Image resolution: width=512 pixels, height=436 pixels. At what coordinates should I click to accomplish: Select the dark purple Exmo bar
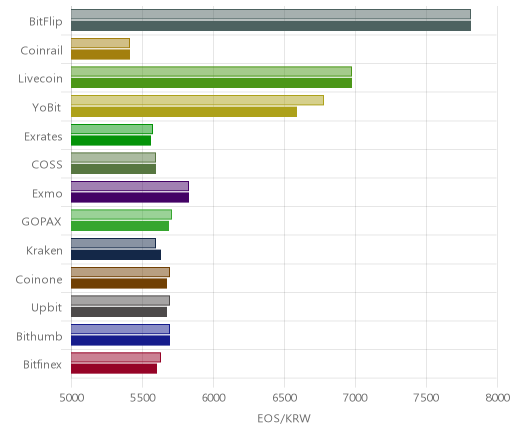point(130,198)
